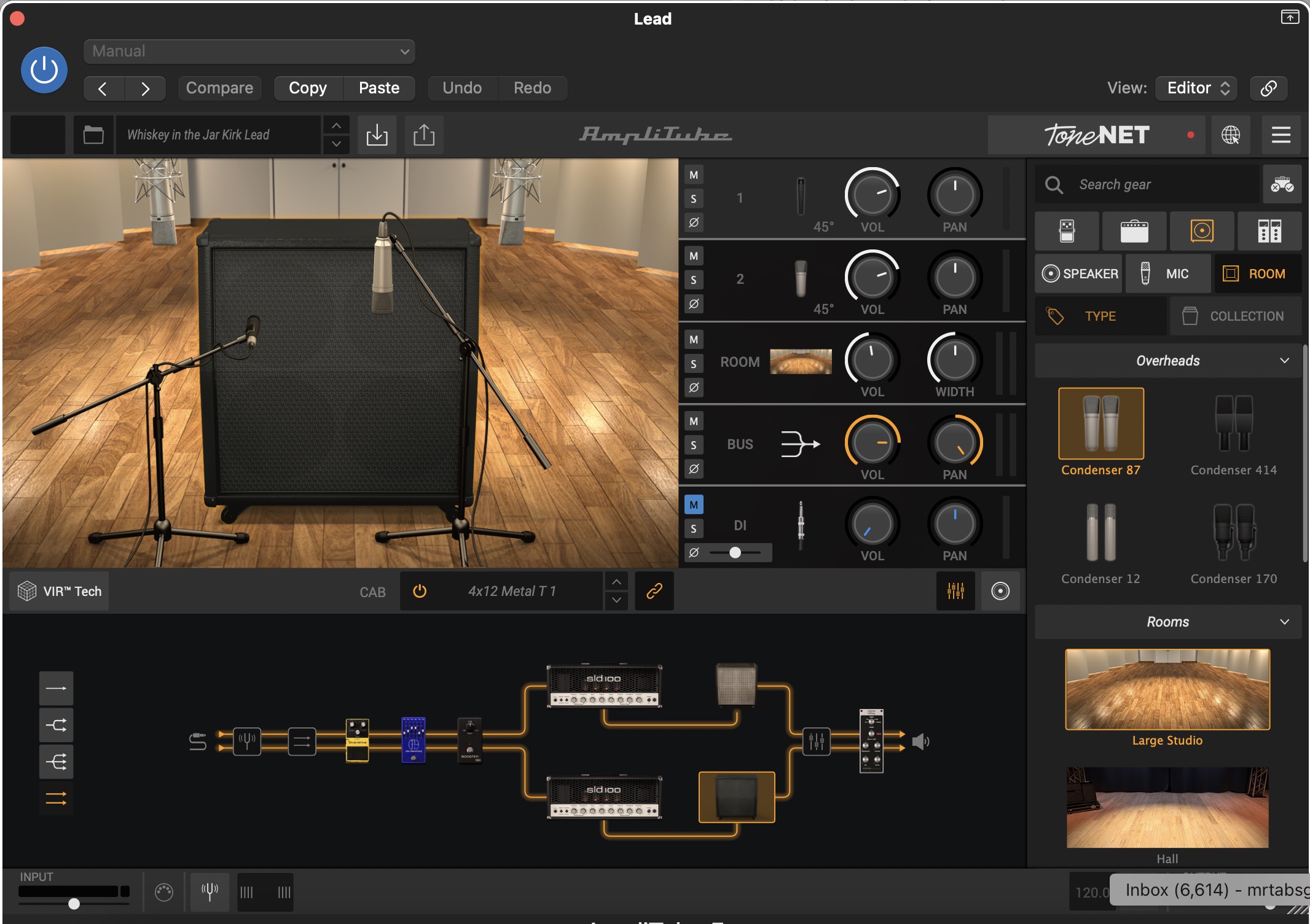
Task: Click the Compare button
Action: pos(219,88)
